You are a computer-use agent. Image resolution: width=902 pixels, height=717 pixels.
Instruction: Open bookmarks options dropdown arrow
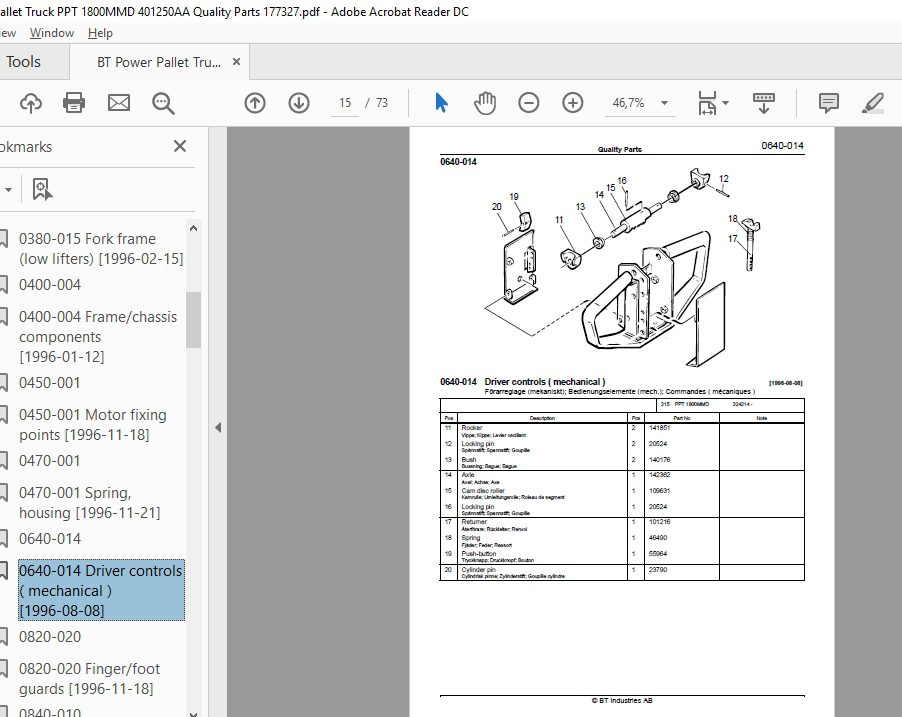[x=8, y=189]
